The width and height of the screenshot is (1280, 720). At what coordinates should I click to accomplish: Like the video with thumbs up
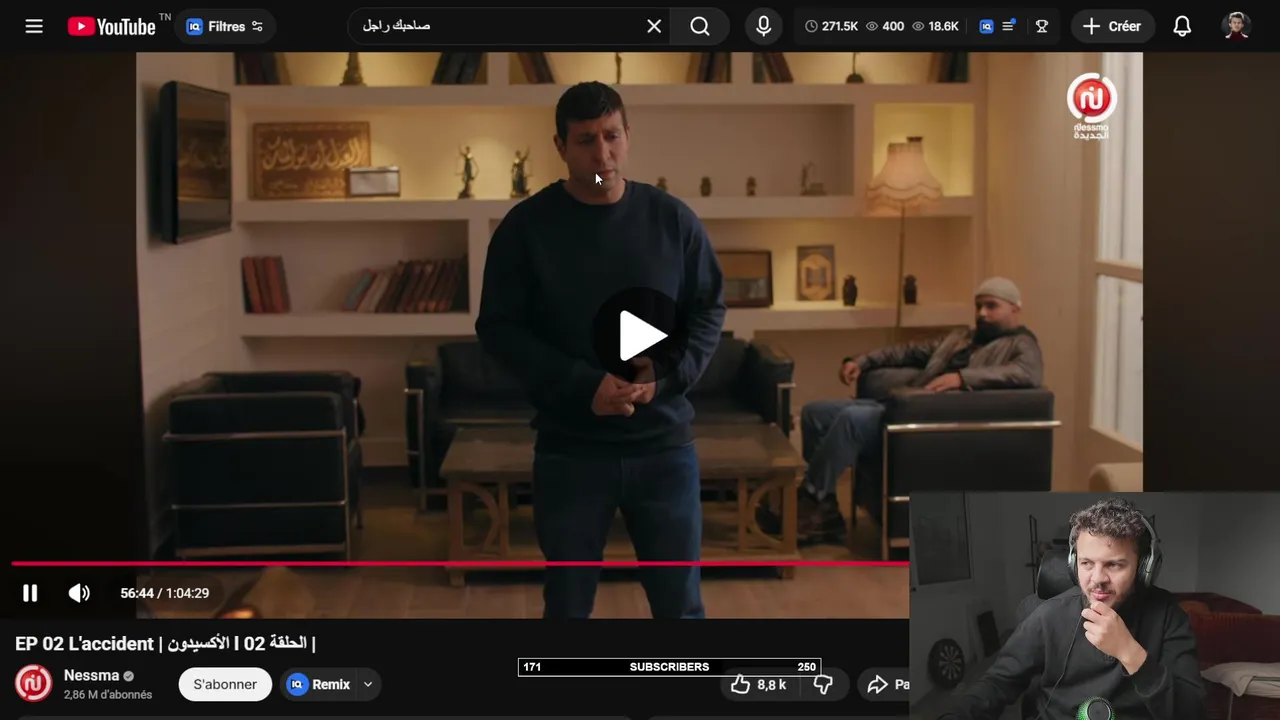click(x=758, y=684)
